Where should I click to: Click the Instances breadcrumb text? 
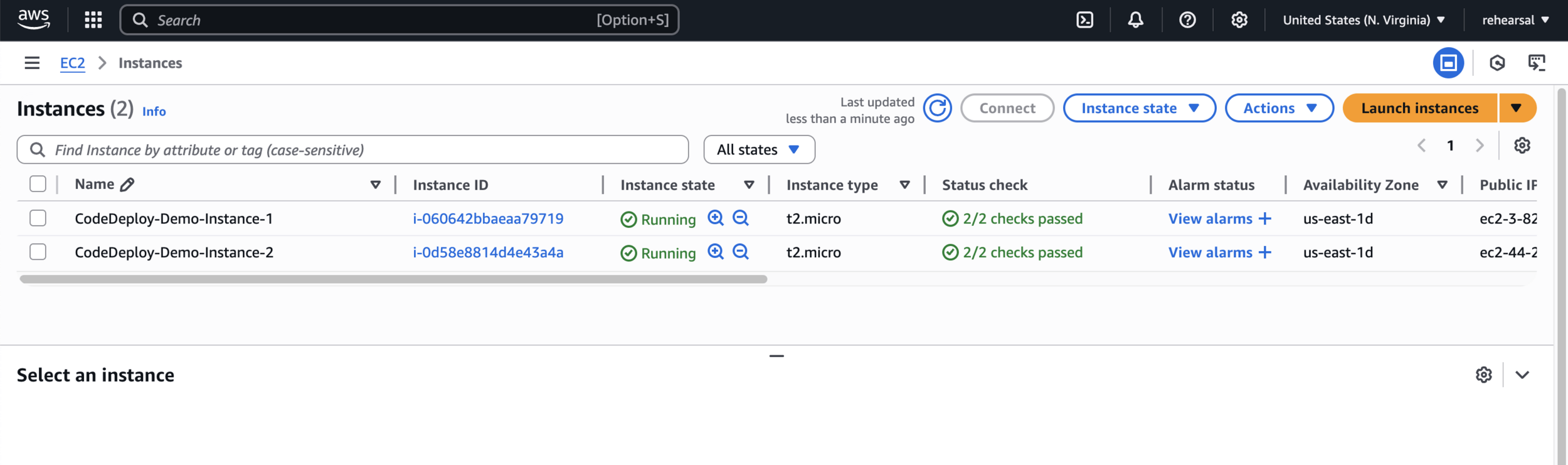150,63
